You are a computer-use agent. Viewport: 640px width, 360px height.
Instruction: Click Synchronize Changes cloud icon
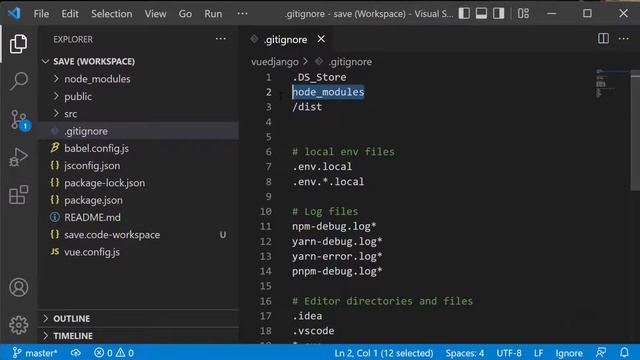click(76, 353)
